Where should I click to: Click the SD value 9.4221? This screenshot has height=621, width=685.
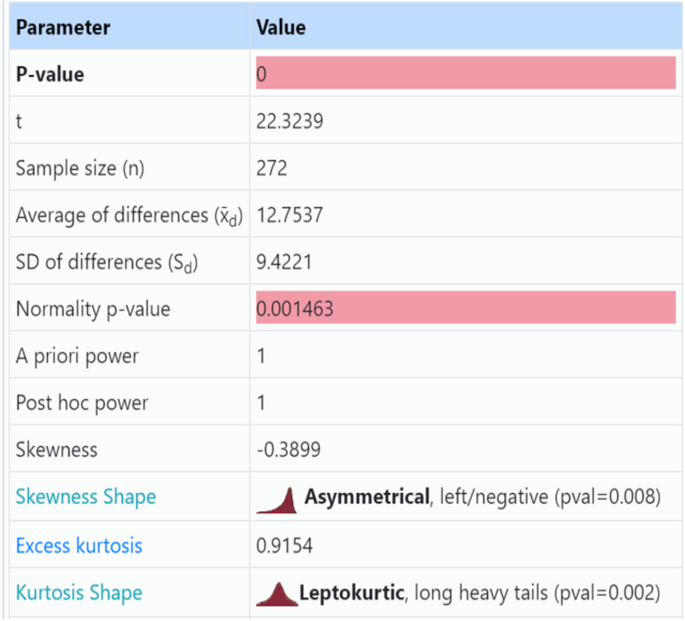click(x=284, y=262)
